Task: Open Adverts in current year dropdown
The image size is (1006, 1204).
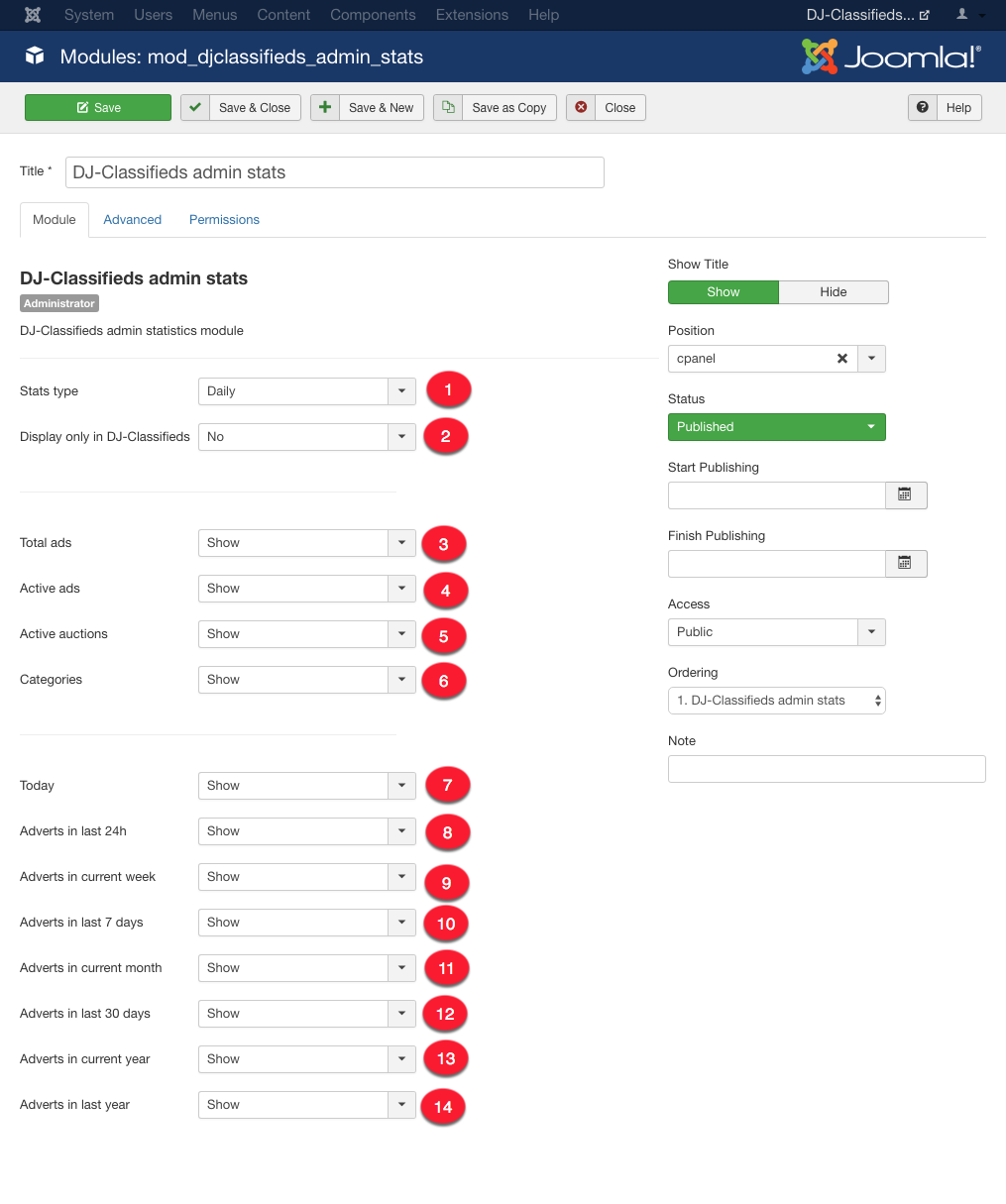Action: pyautogui.click(x=306, y=1058)
